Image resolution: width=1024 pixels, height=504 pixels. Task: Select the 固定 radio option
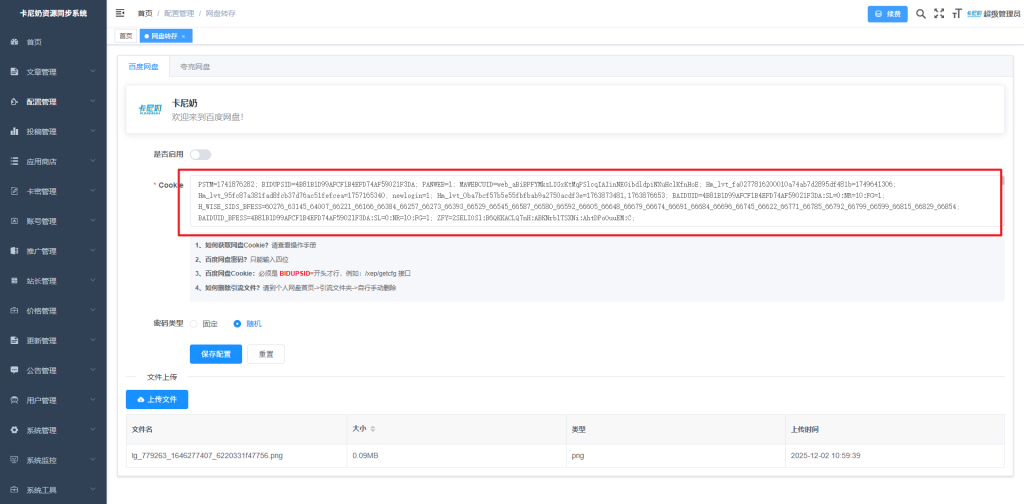point(194,324)
